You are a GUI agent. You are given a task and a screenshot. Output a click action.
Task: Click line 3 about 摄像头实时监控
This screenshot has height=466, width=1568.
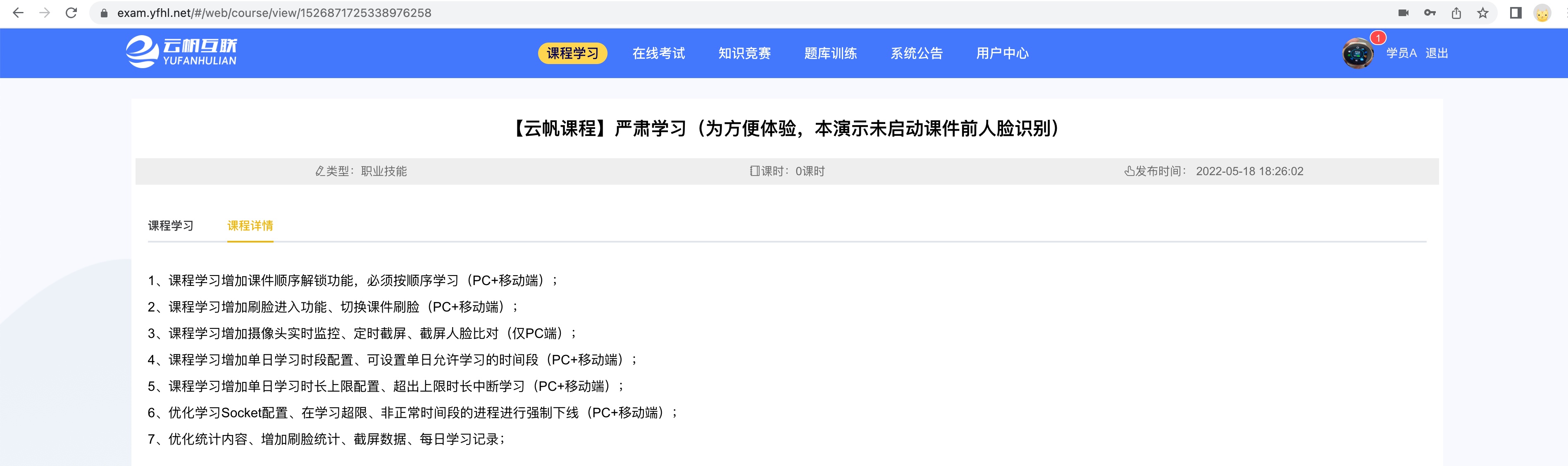point(362,333)
